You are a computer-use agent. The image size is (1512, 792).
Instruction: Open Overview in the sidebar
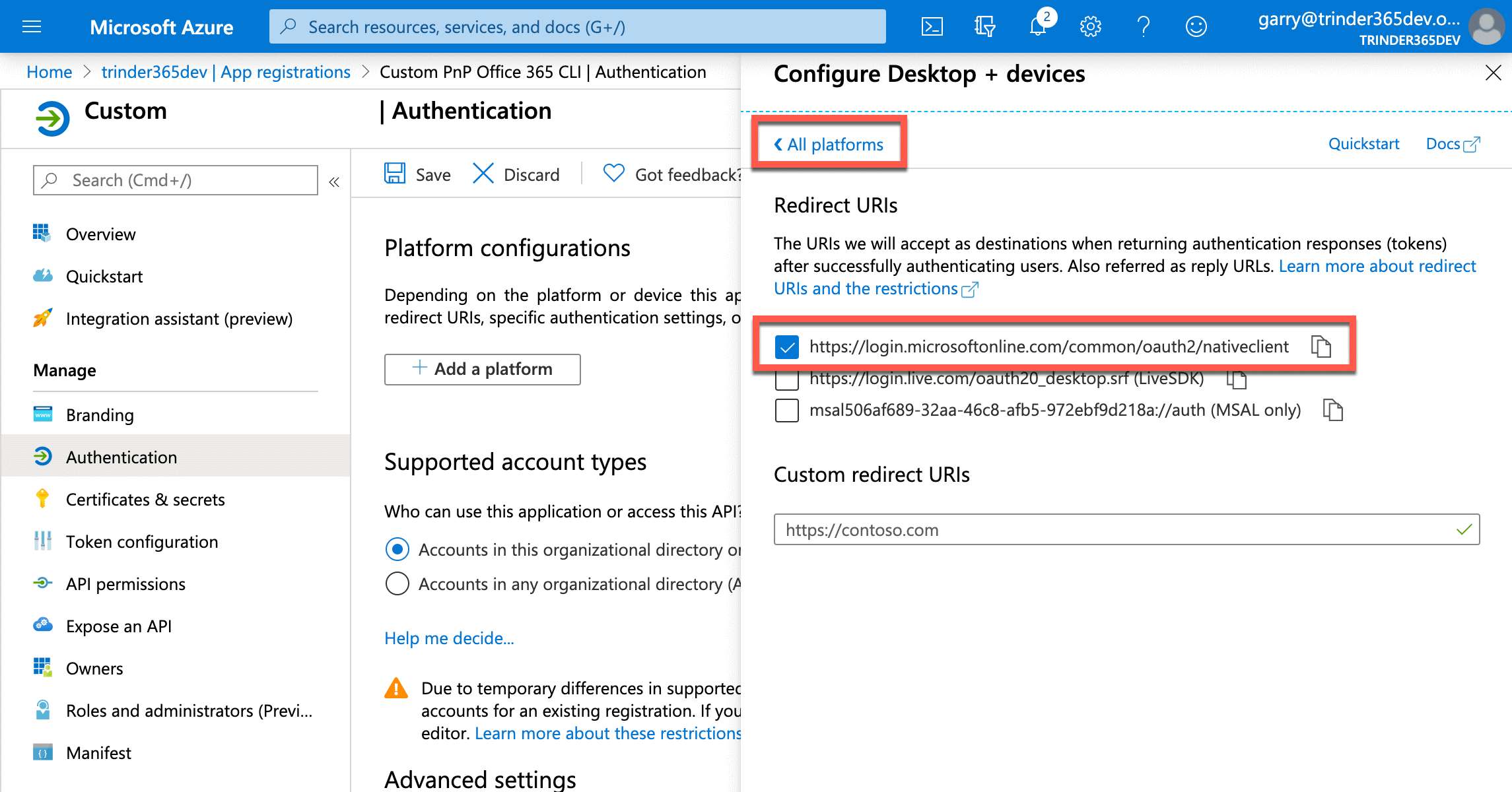click(x=100, y=234)
